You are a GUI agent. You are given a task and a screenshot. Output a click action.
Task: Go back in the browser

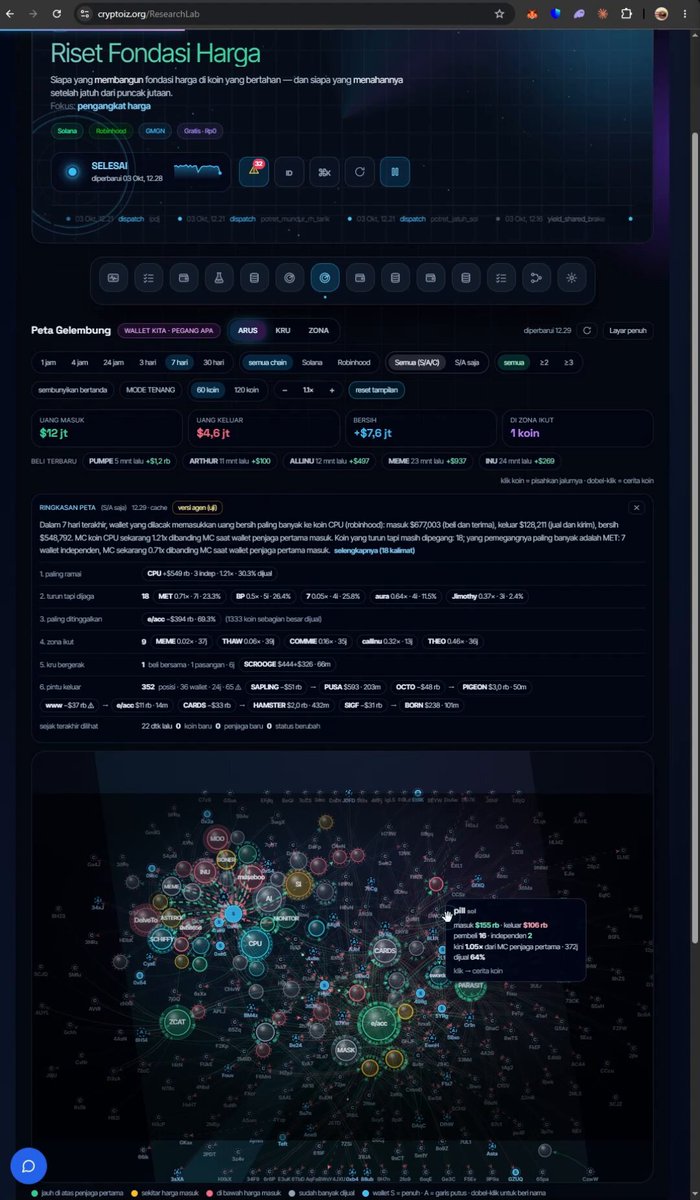(11, 14)
